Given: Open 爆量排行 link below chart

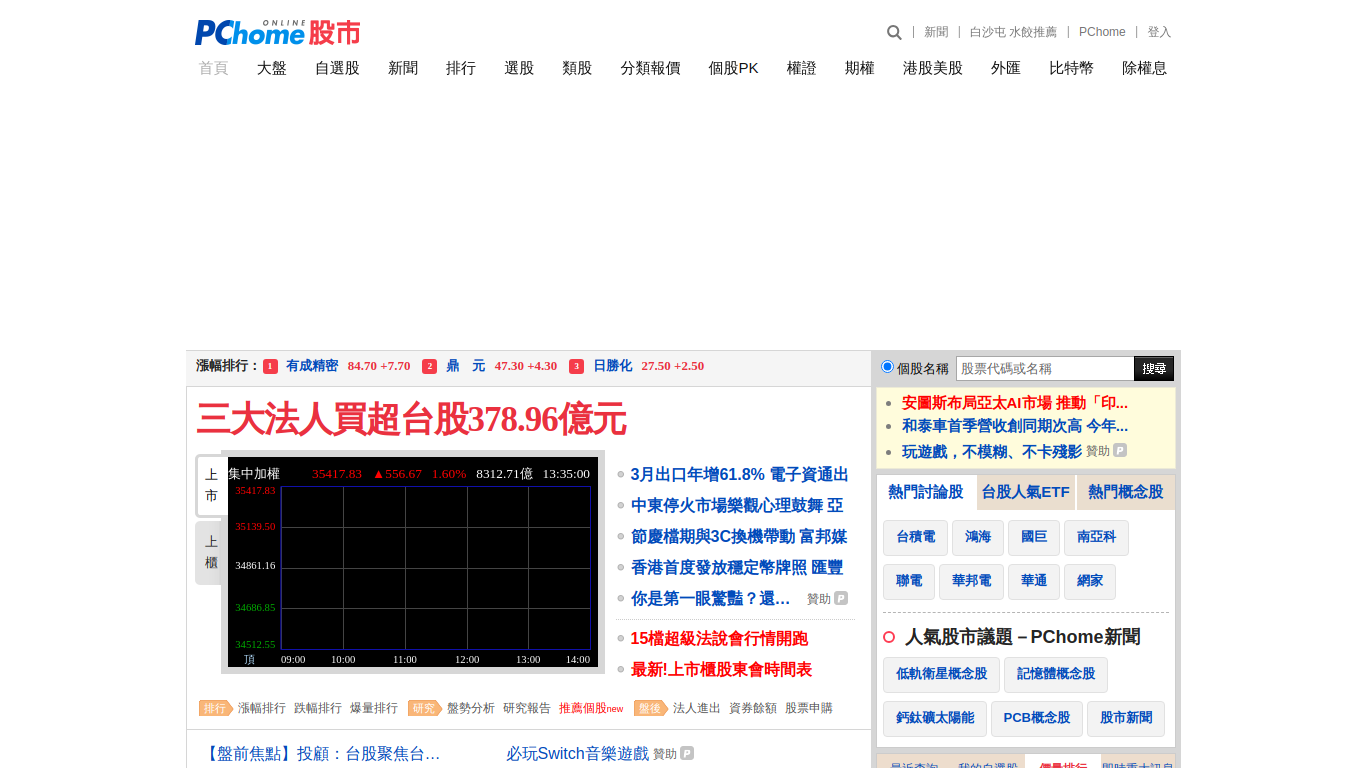Looking at the screenshot, I should tap(374, 708).
